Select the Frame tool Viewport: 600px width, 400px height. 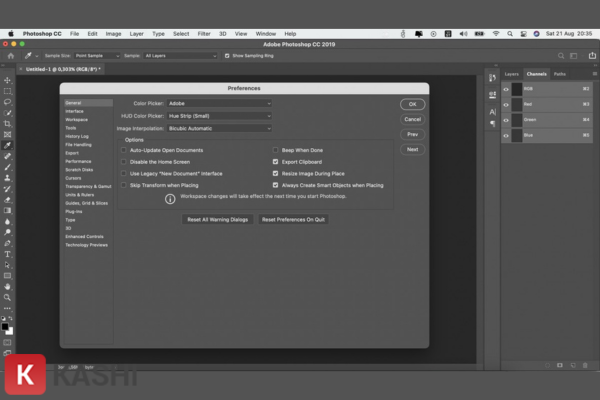tap(7, 134)
